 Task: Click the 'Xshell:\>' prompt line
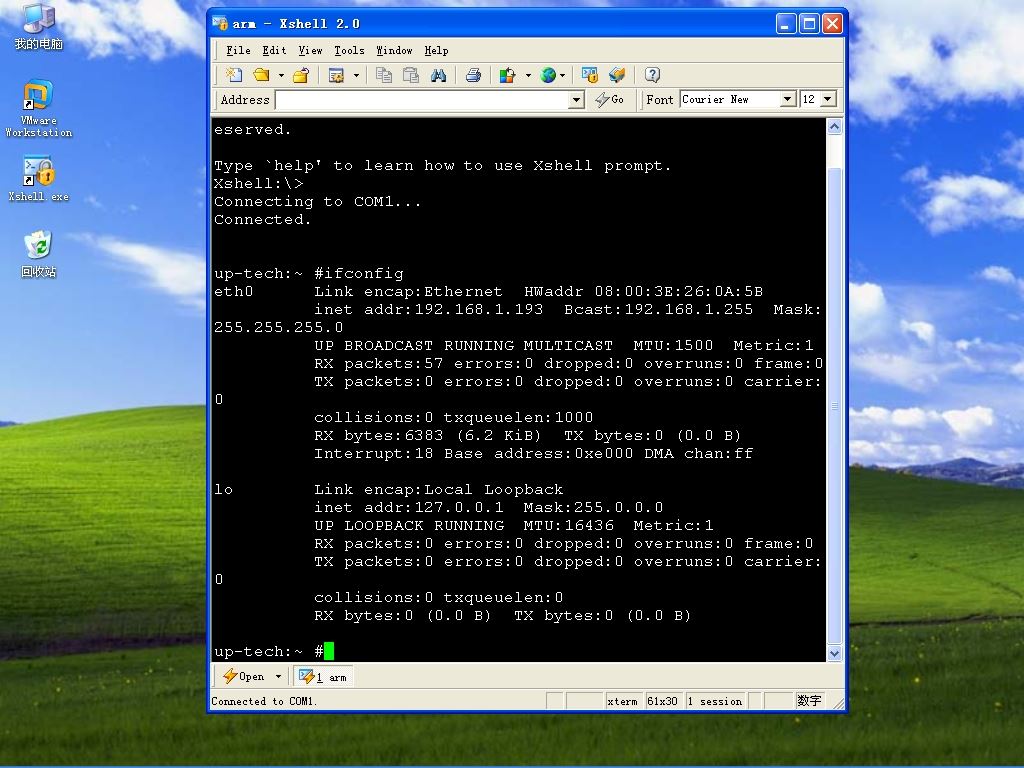(x=259, y=184)
